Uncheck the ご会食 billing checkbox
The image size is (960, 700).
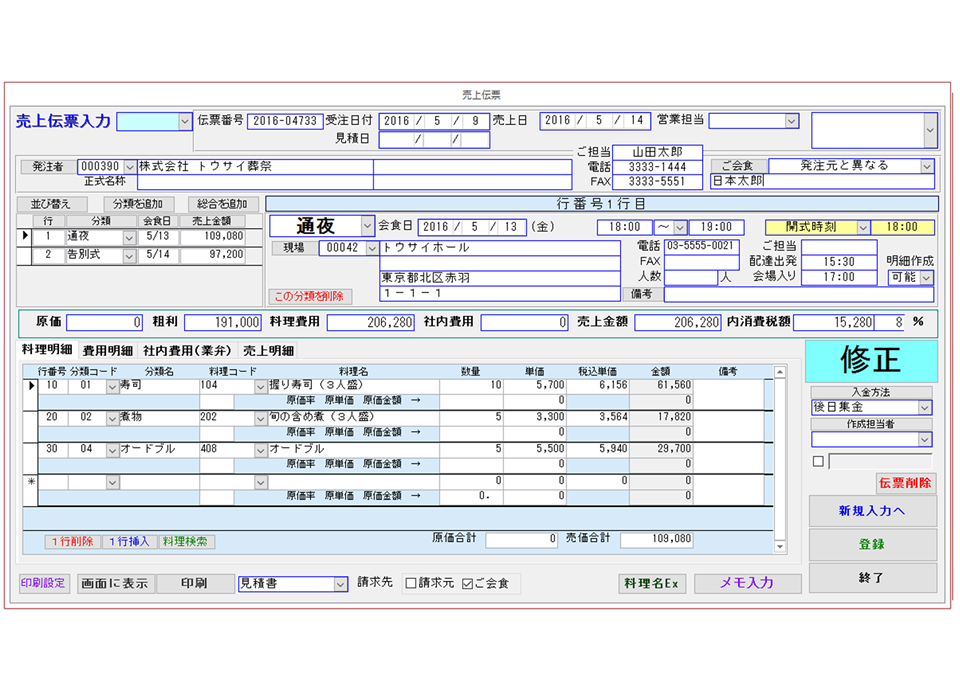467,584
